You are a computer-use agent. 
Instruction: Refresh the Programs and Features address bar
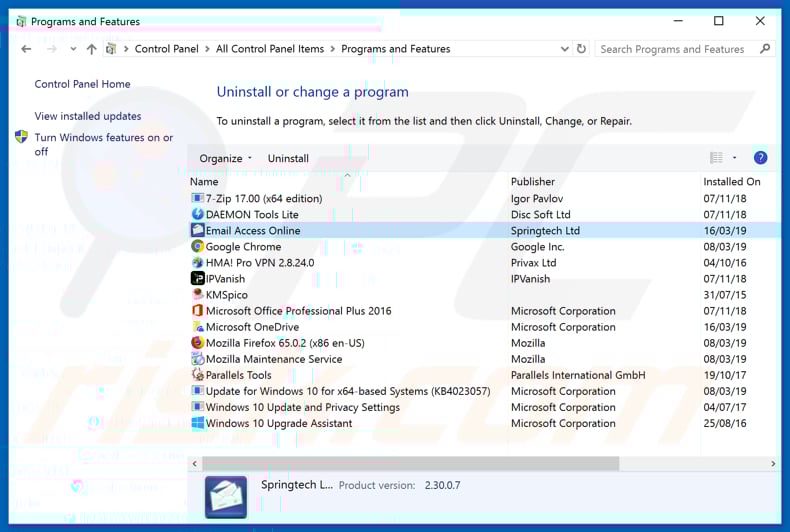click(x=581, y=49)
